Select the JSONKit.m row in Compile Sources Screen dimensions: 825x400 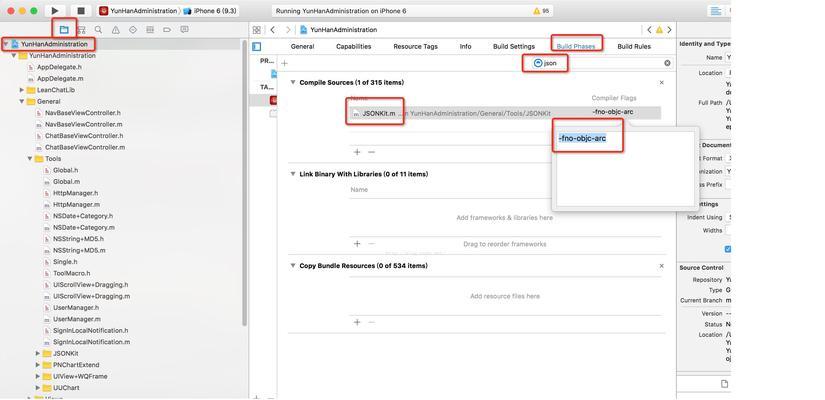pos(506,113)
